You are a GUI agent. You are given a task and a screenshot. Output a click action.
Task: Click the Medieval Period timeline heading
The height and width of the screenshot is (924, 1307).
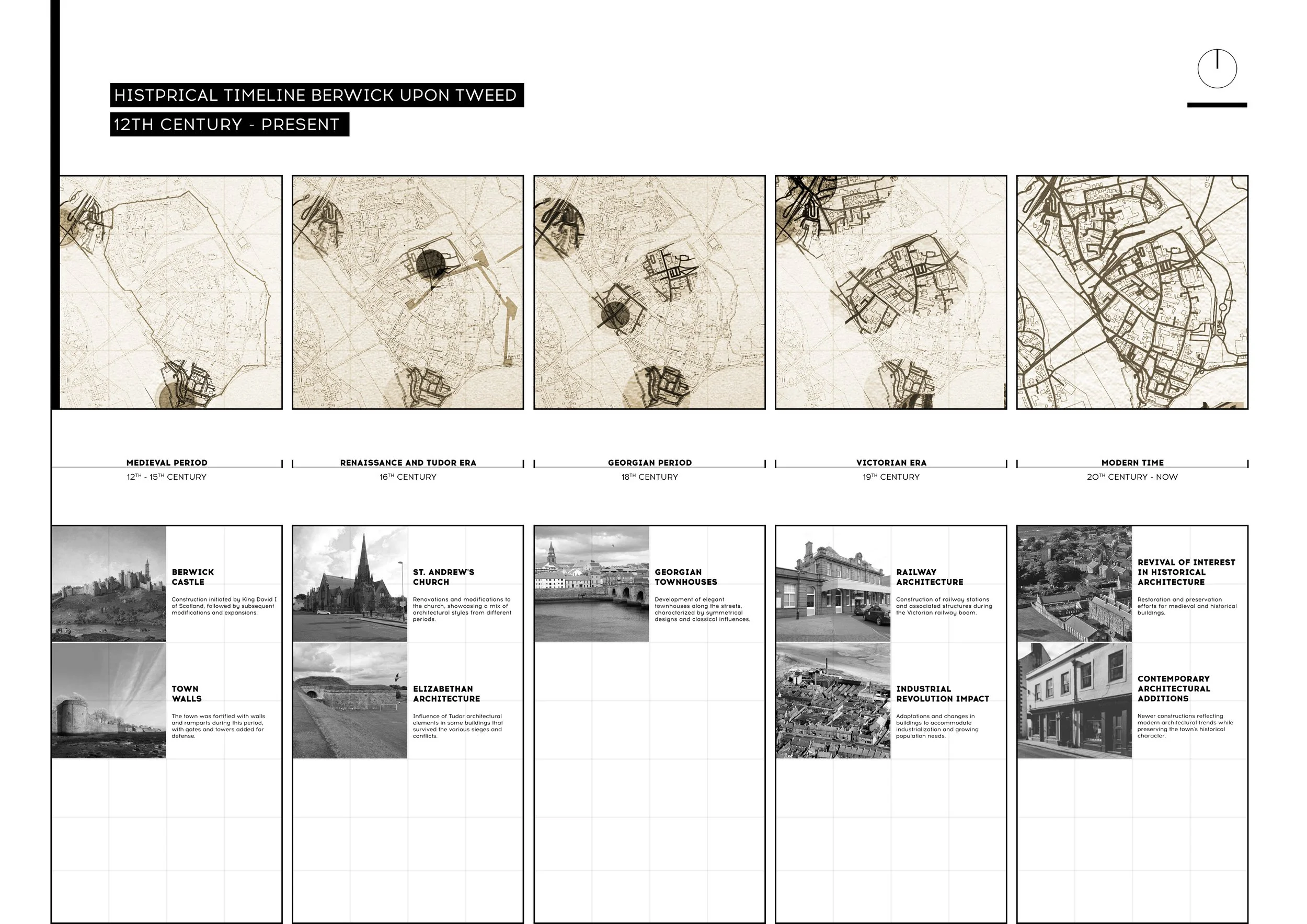(x=167, y=463)
